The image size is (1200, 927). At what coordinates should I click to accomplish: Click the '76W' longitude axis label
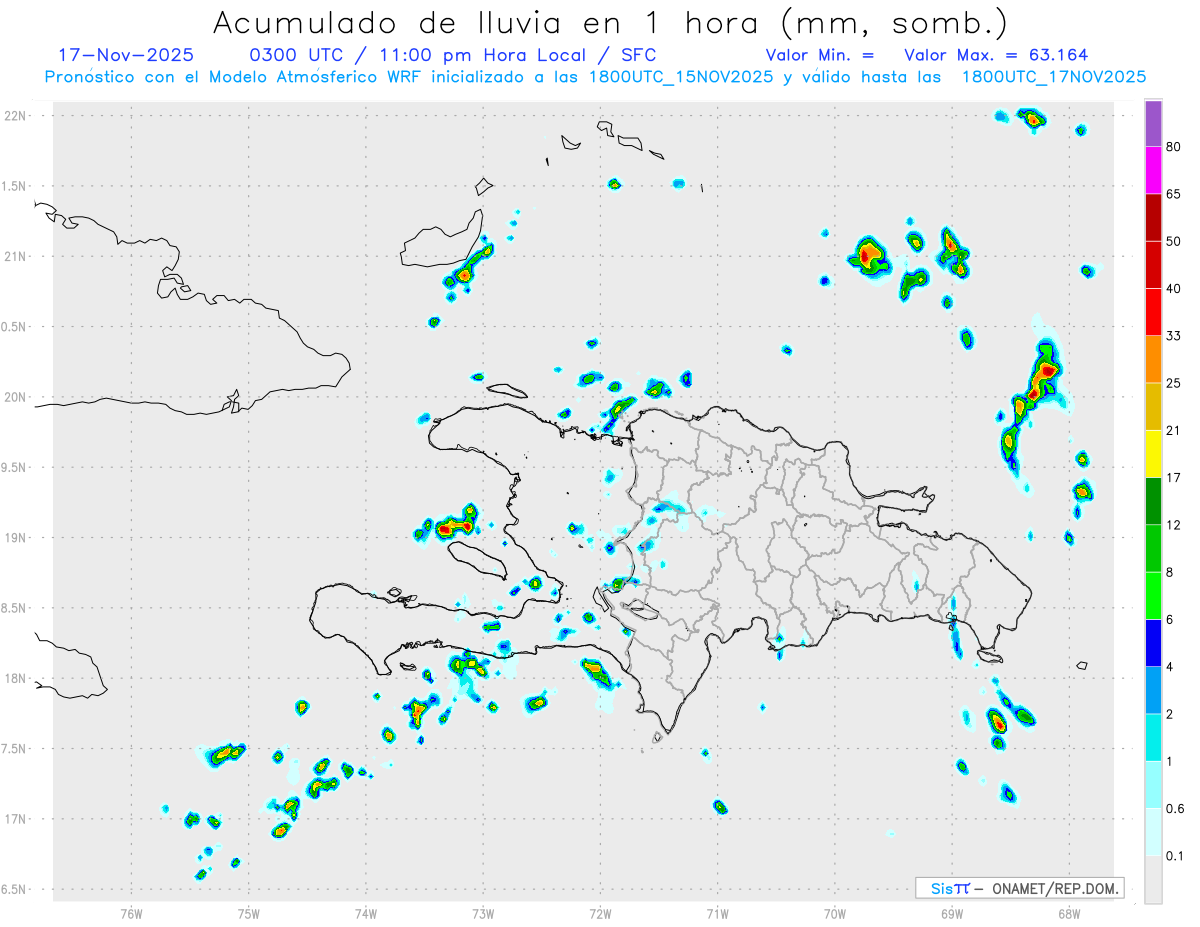click(x=131, y=912)
